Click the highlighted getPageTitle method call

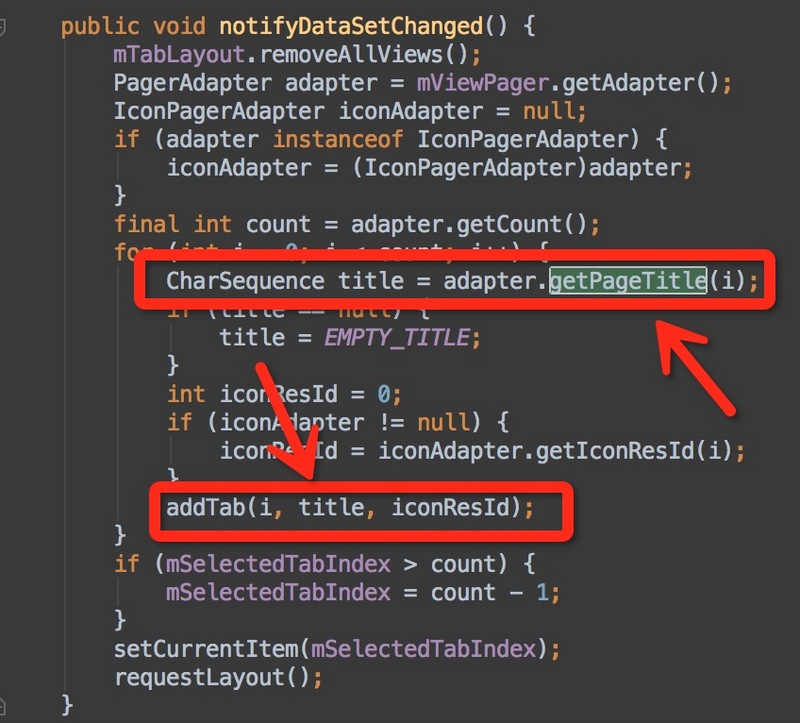point(628,281)
